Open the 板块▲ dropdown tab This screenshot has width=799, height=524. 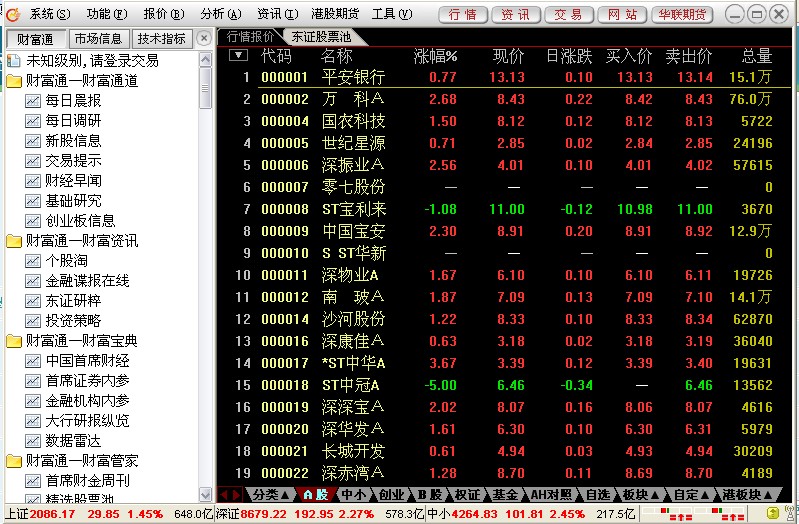pos(641,494)
